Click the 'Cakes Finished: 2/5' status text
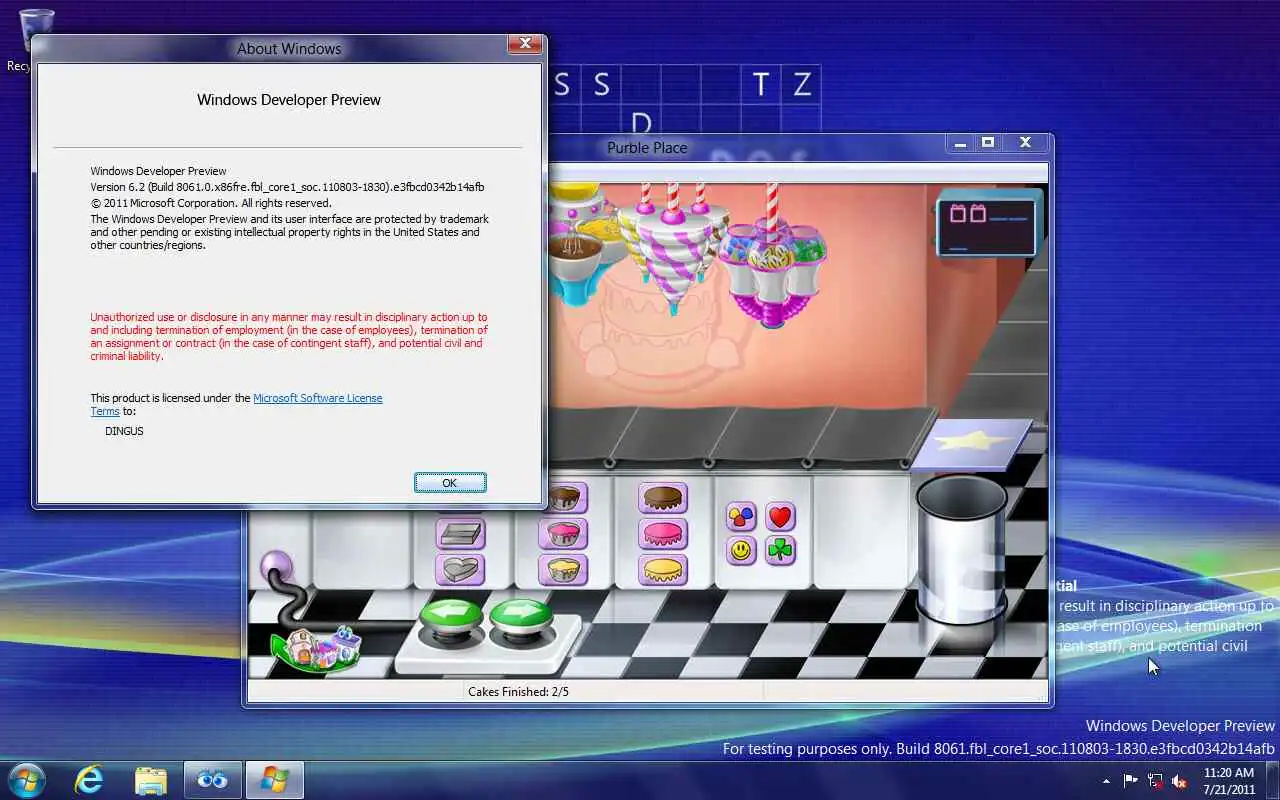This screenshot has width=1280, height=800. [518, 692]
